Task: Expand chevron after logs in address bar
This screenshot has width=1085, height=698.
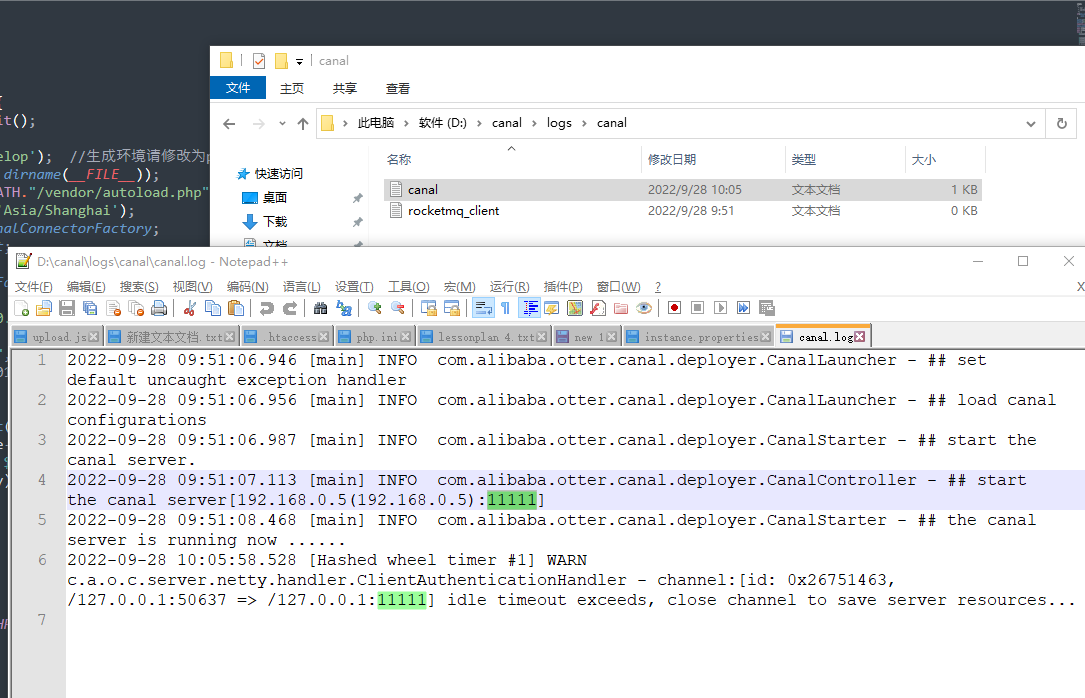Action: pyautogui.click(x=584, y=123)
